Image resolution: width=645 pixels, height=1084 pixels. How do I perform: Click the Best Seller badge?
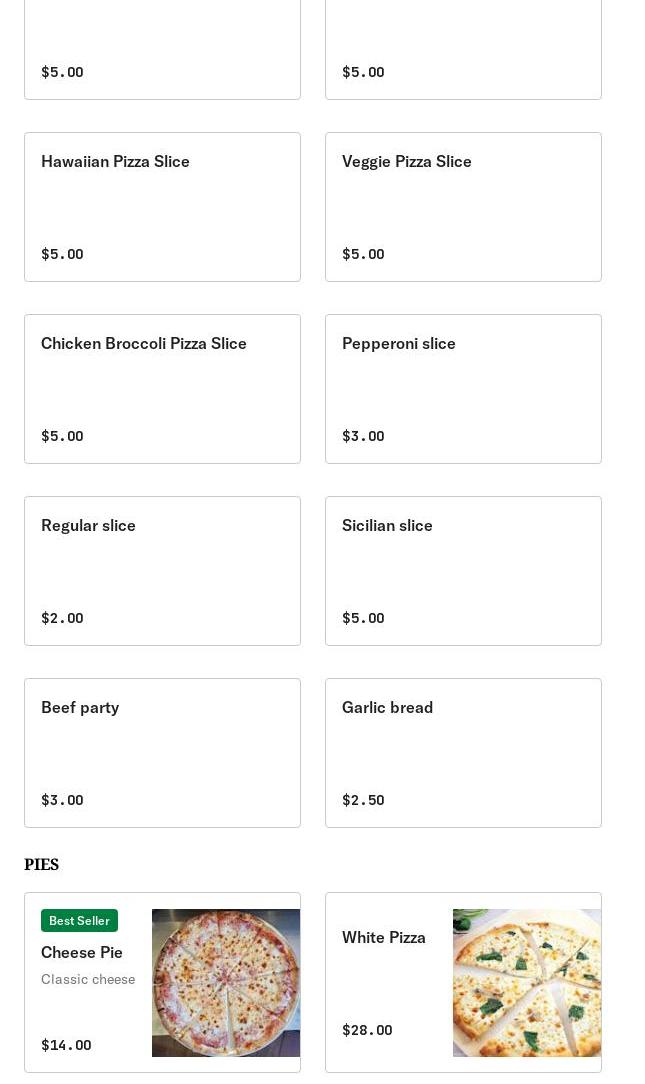pyautogui.click(x=79, y=920)
